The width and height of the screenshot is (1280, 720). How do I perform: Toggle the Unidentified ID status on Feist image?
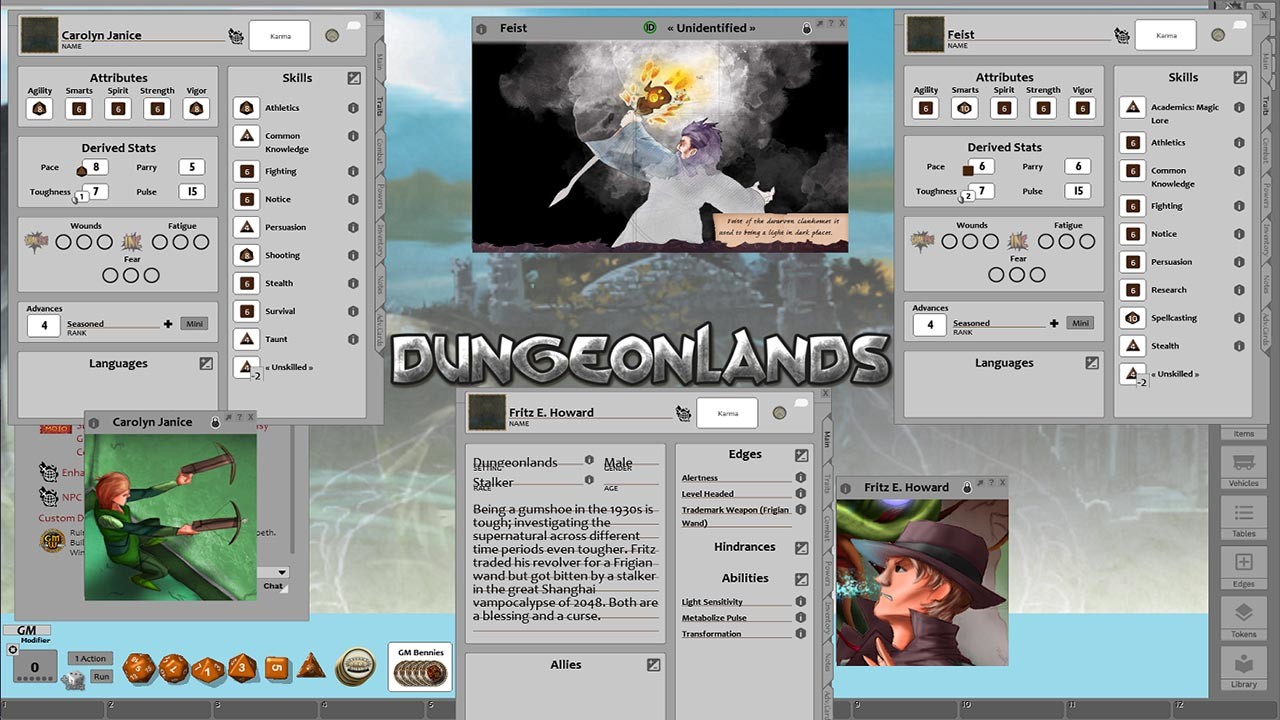coord(649,28)
